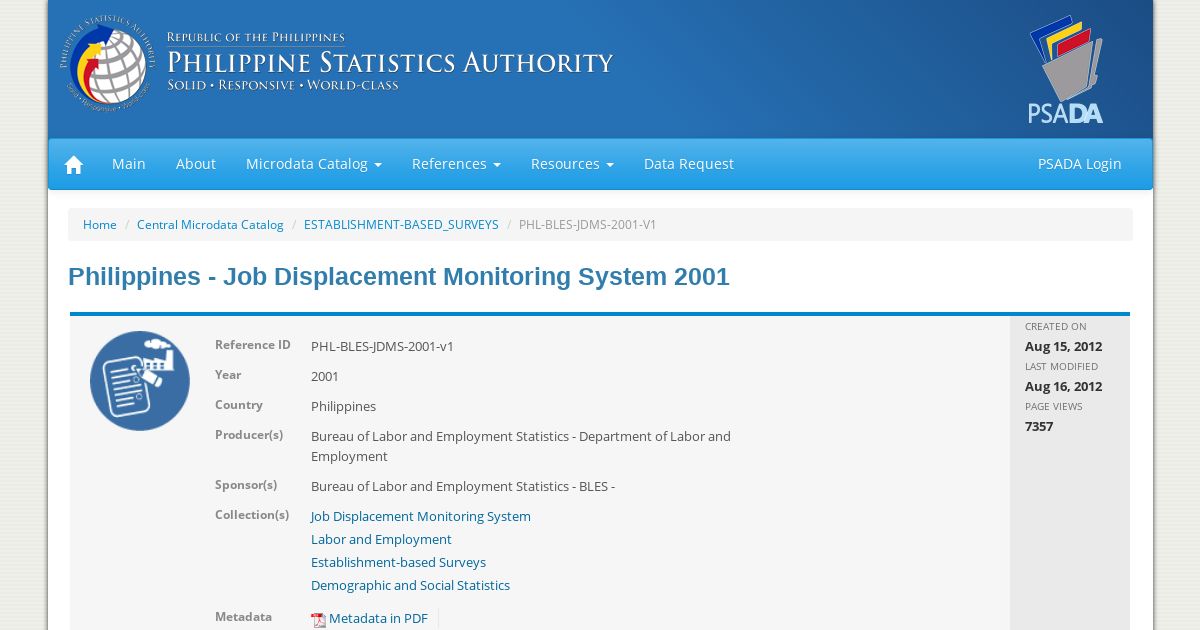Click the Producer(s) value text
Viewport: 1200px width, 630px height.
click(x=521, y=447)
